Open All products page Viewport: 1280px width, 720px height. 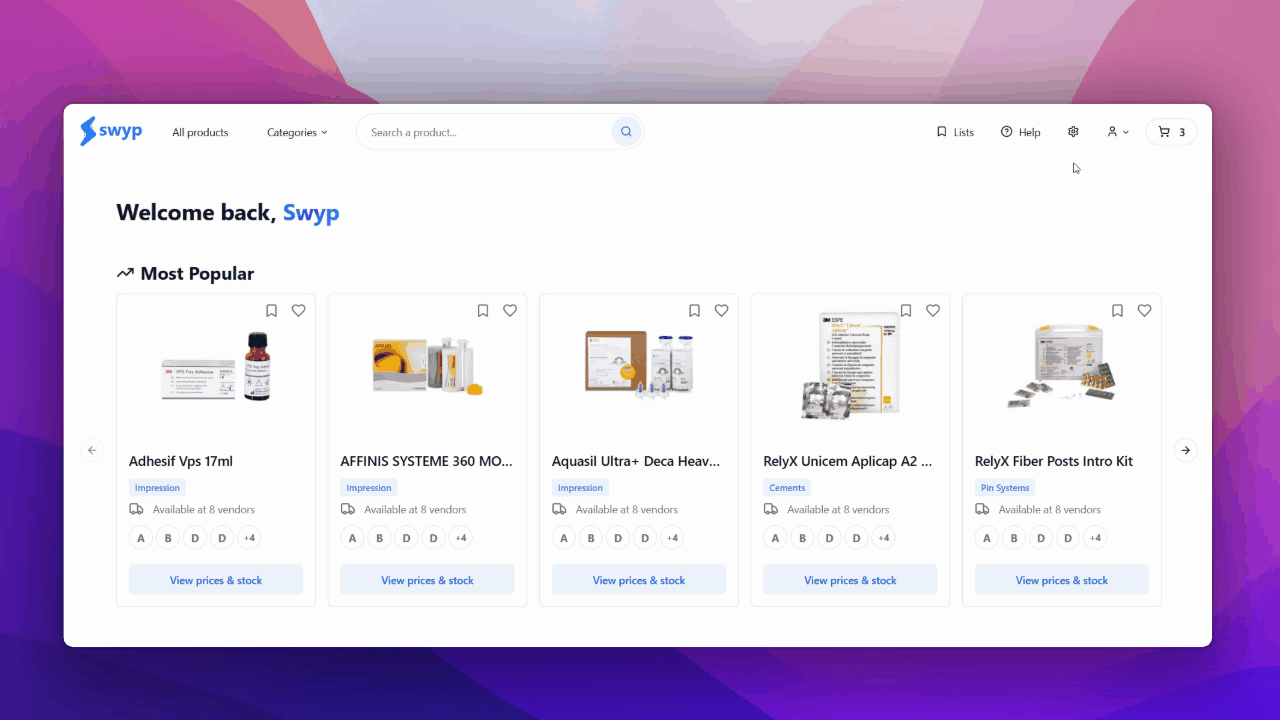[x=200, y=132]
